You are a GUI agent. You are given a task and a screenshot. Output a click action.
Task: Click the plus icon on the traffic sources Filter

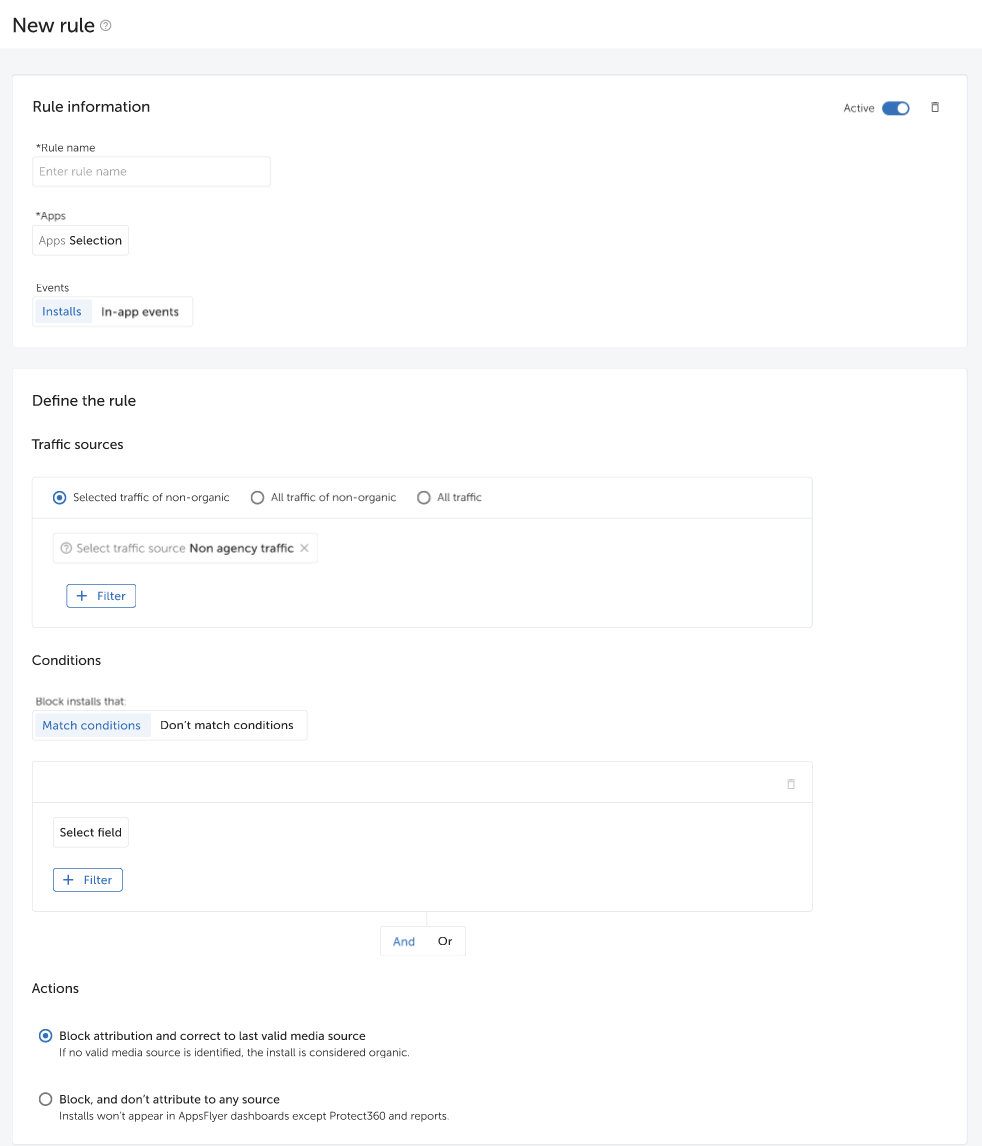[84, 595]
